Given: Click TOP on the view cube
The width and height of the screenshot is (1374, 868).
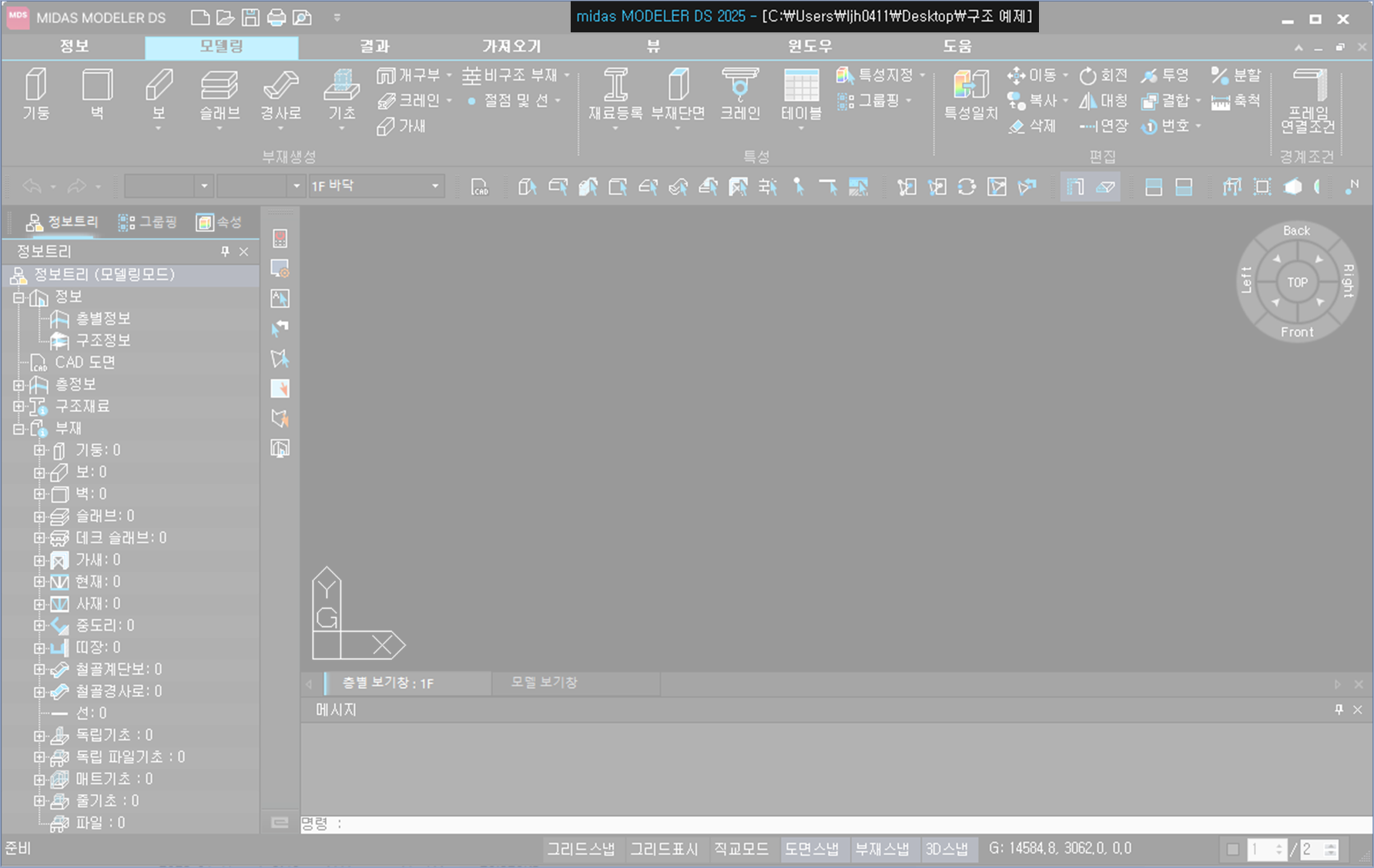Looking at the screenshot, I should point(1298,283).
